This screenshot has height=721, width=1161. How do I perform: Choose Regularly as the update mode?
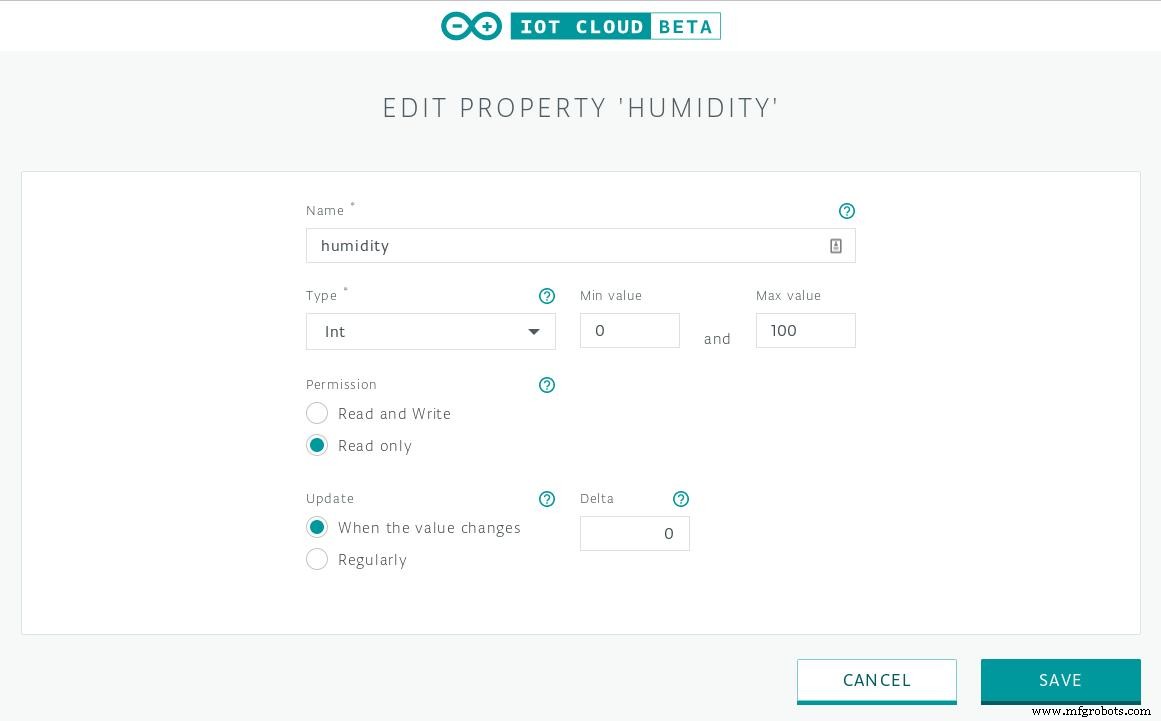click(x=317, y=559)
